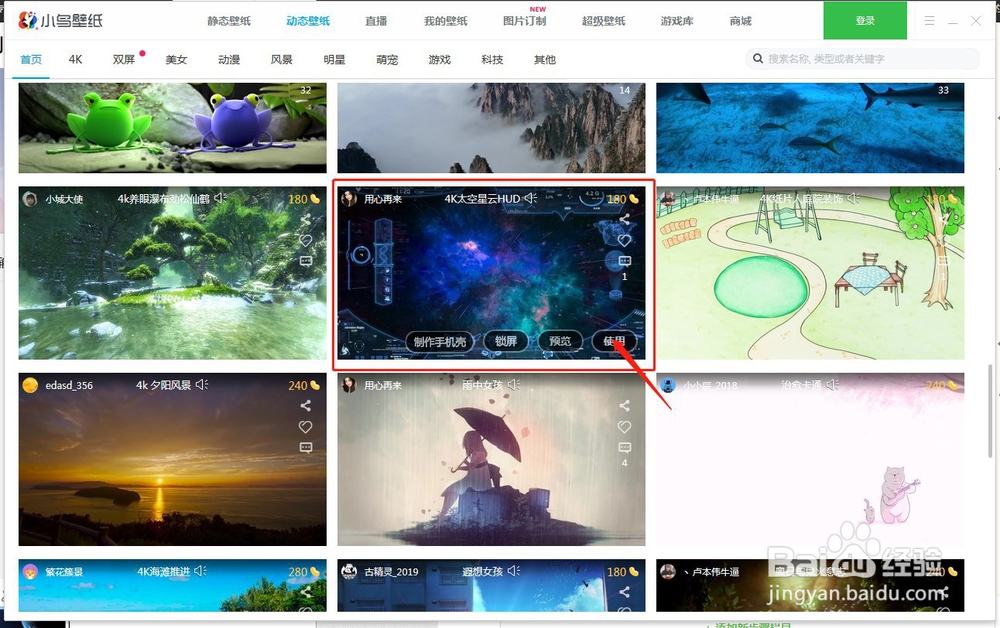The height and width of the screenshot is (628, 1000).
Task: Select the 双屏 category
Action: point(124,59)
